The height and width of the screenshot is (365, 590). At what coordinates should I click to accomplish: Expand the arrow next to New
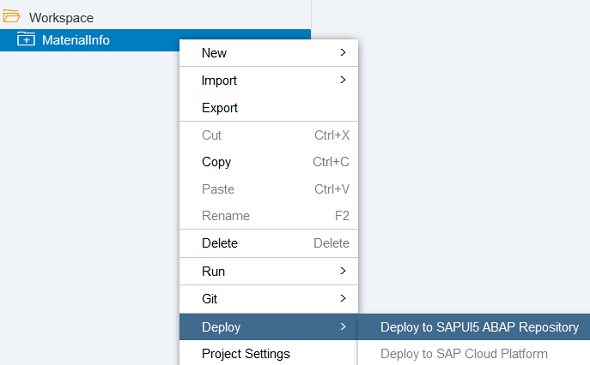(x=343, y=53)
